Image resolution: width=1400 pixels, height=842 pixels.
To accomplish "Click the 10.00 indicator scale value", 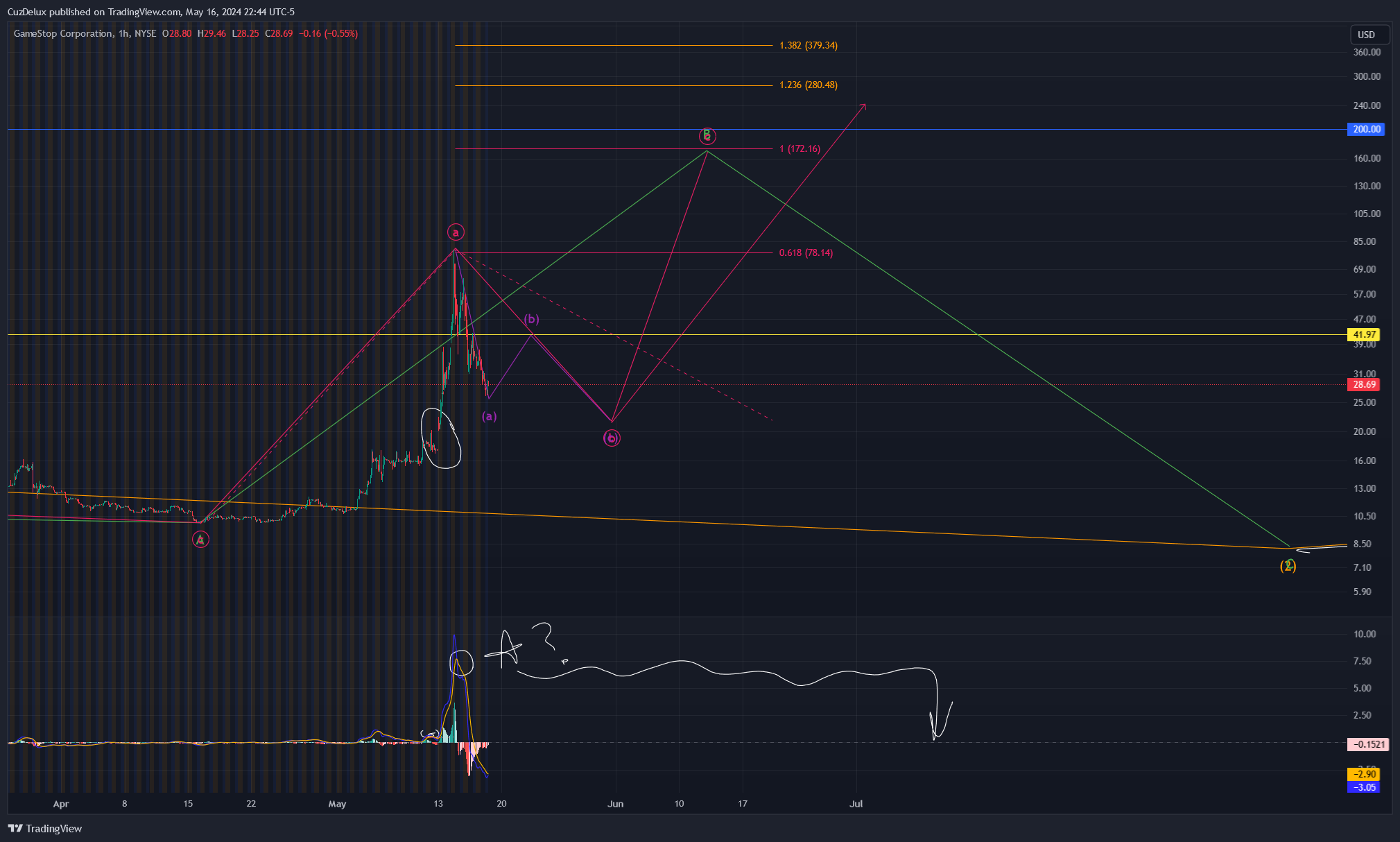I will pos(1365,634).
